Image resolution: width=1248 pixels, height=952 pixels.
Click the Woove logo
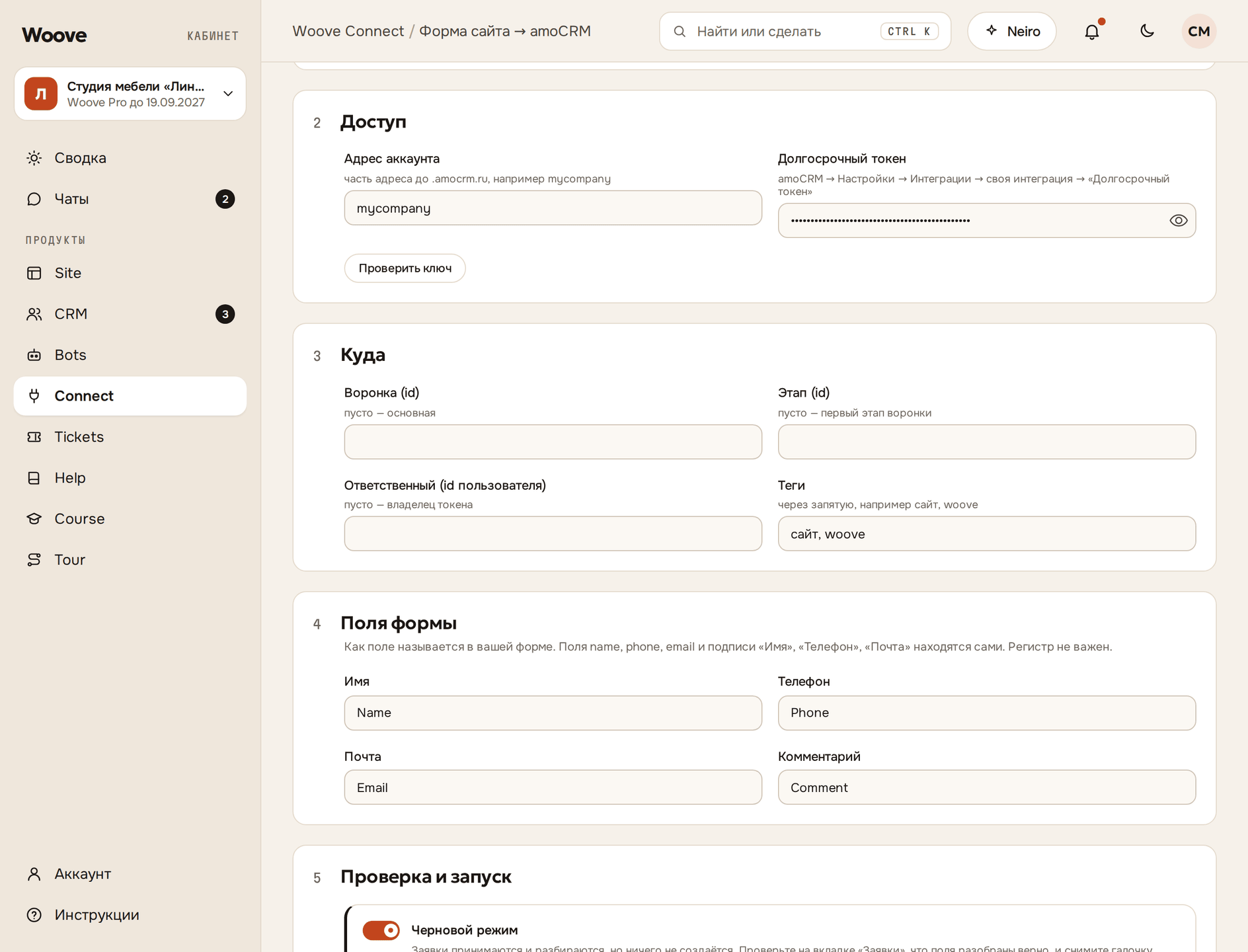pyautogui.click(x=54, y=34)
